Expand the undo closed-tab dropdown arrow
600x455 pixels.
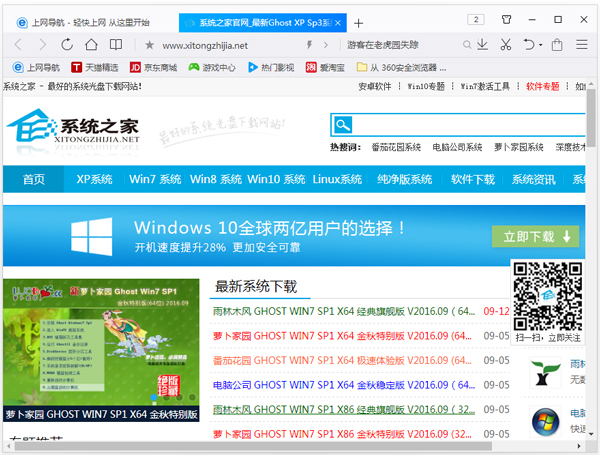(x=541, y=45)
